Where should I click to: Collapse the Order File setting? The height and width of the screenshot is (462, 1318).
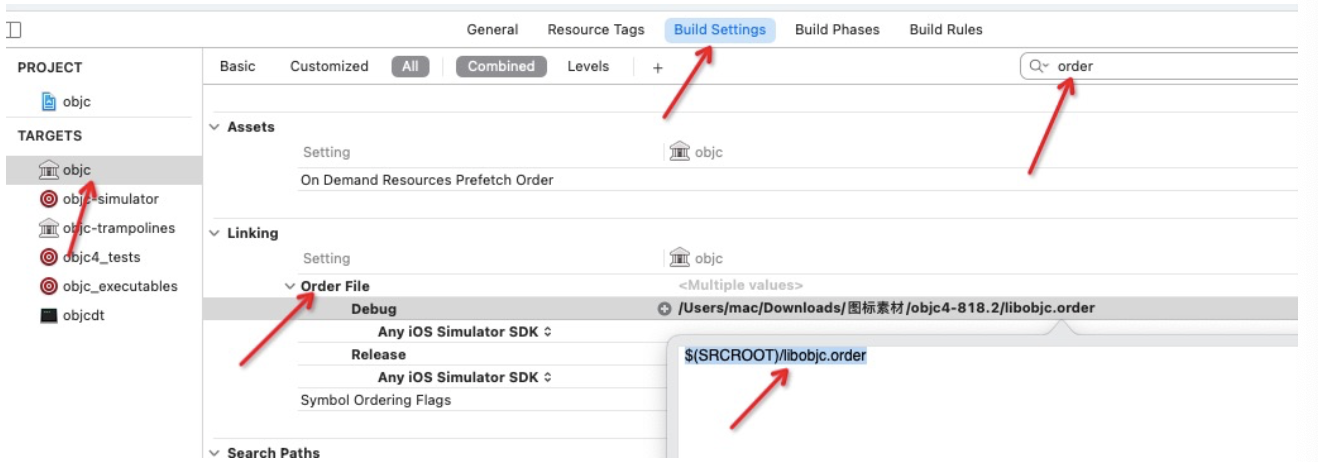pyautogui.click(x=290, y=286)
